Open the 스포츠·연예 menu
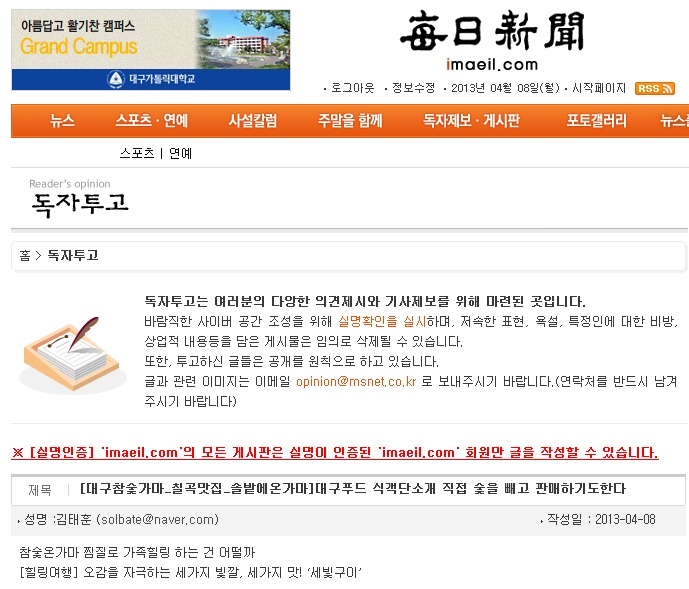689x589 pixels. tap(151, 121)
